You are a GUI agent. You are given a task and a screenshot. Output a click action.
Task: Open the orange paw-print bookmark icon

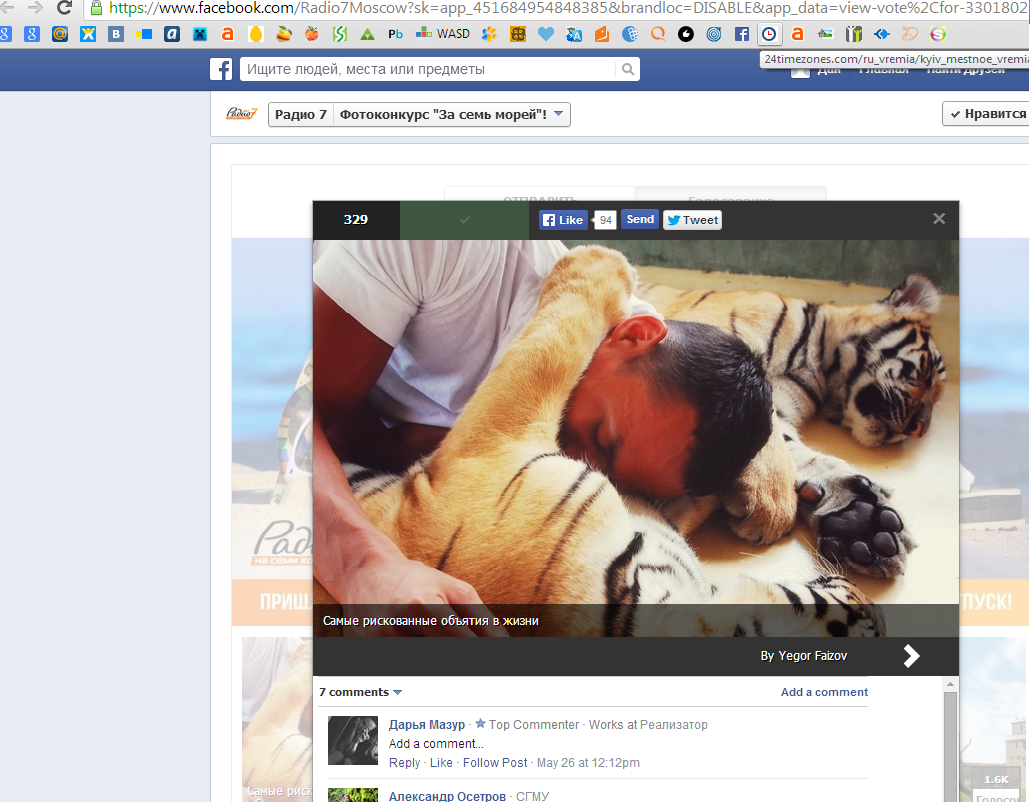(489, 33)
